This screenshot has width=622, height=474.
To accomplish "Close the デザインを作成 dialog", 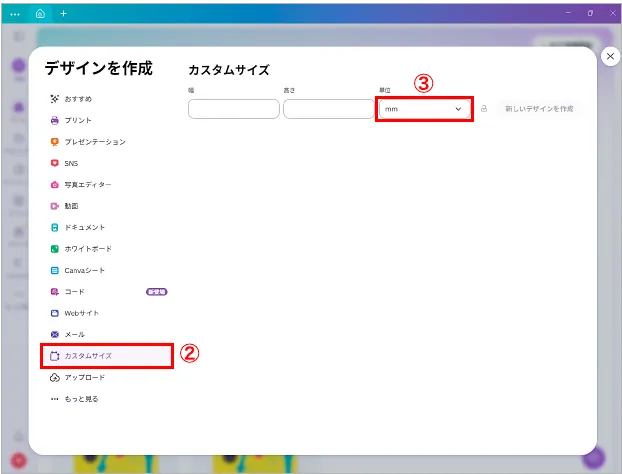I will click(x=610, y=56).
